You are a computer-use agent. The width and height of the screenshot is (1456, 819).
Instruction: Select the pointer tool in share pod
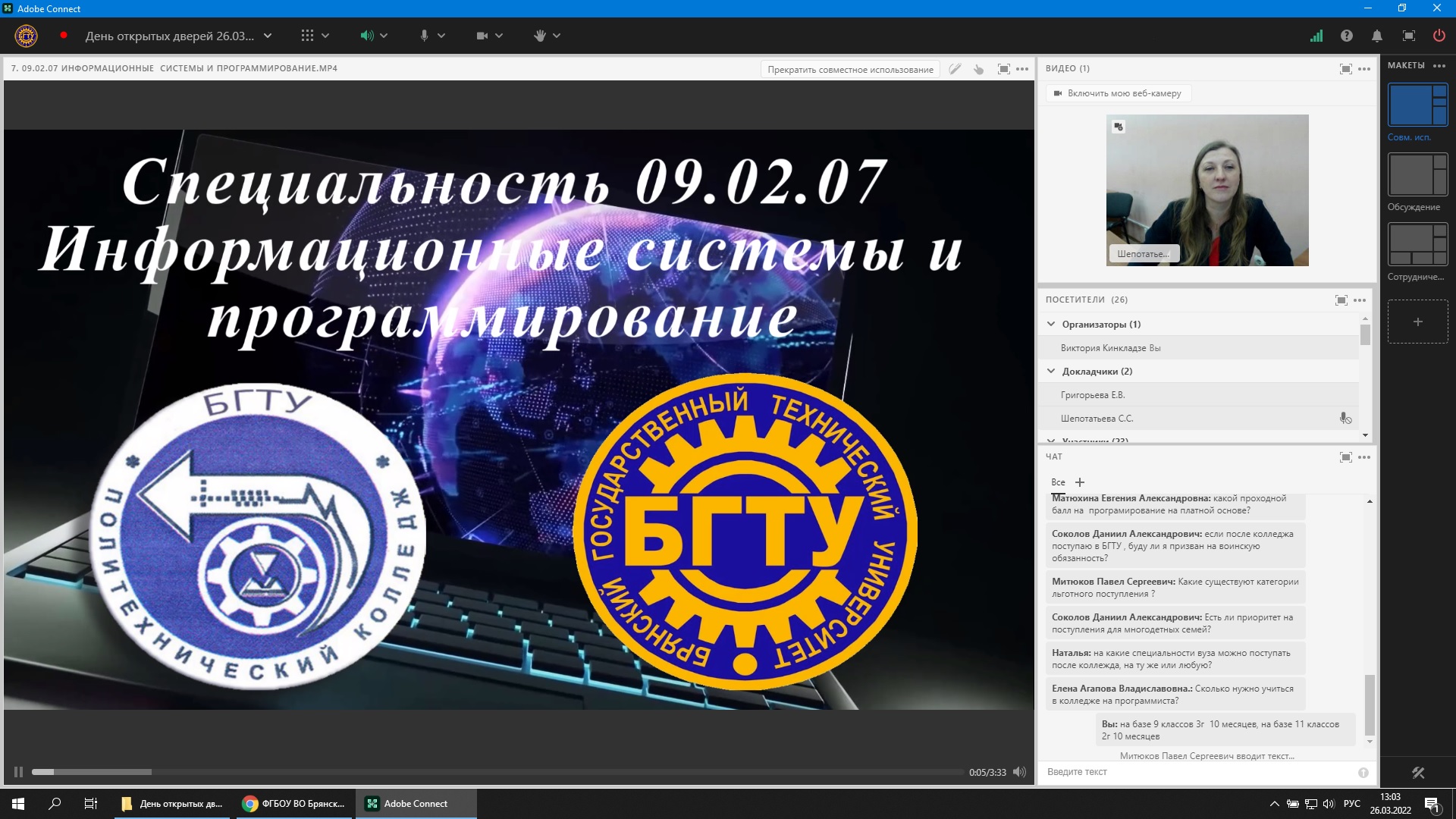(979, 69)
